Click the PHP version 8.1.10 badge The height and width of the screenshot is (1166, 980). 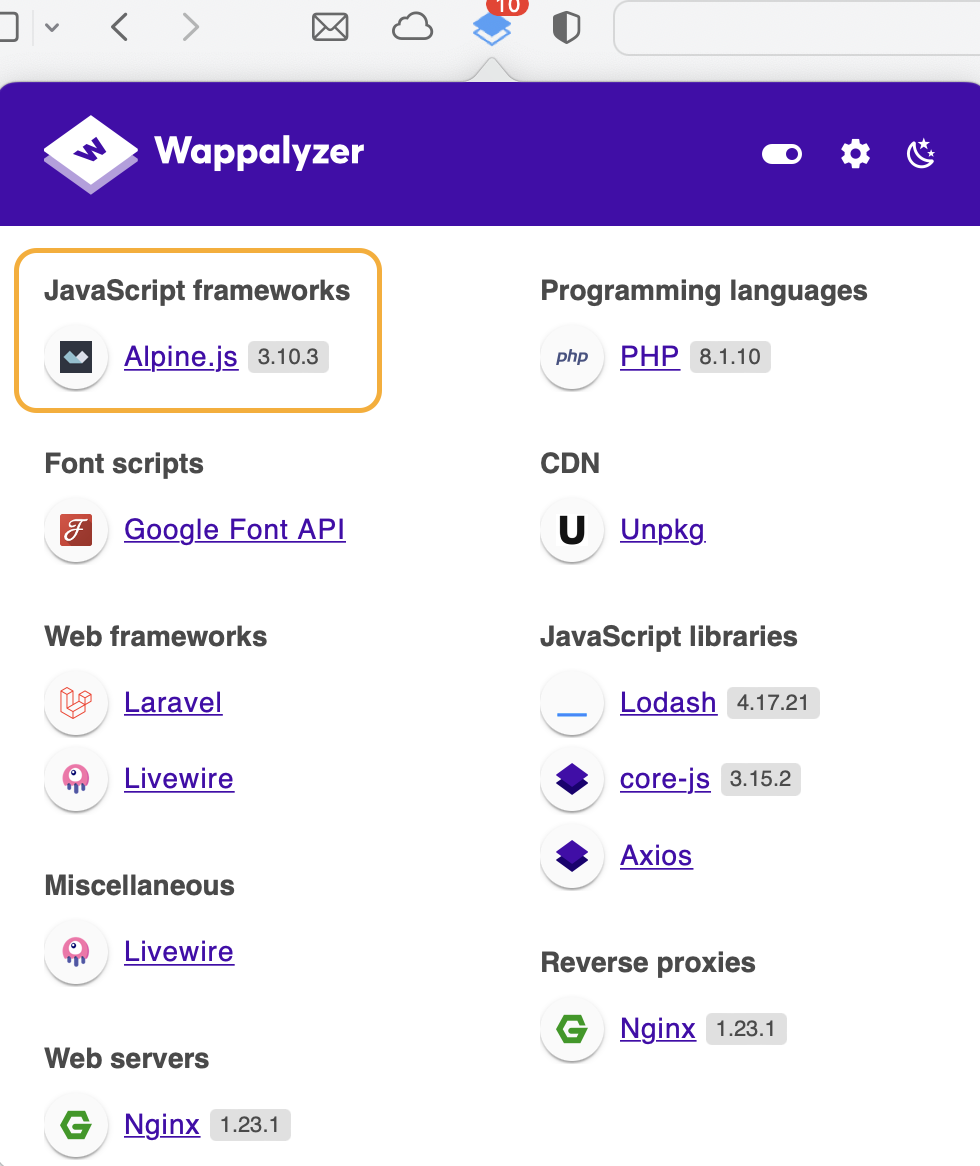pos(729,356)
